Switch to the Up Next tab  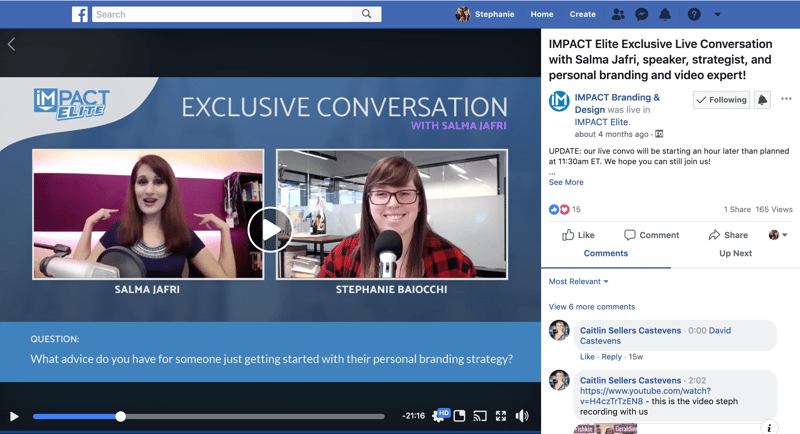735,253
